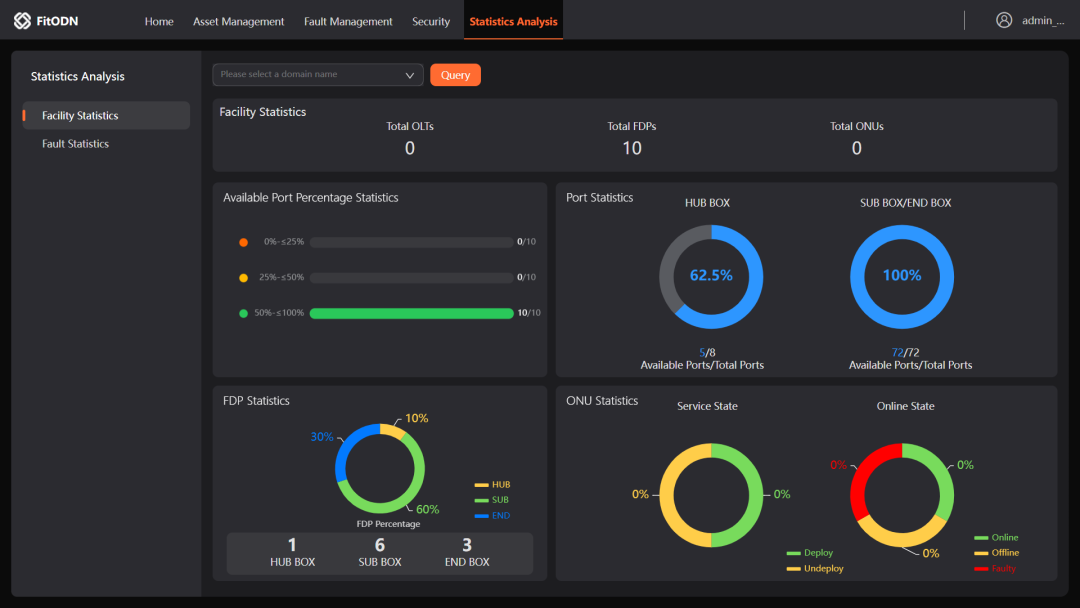This screenshot has width=1080, height=608.
Task: Toggle the HUB legend in FDP Statistics
Action: coord(492,485)
